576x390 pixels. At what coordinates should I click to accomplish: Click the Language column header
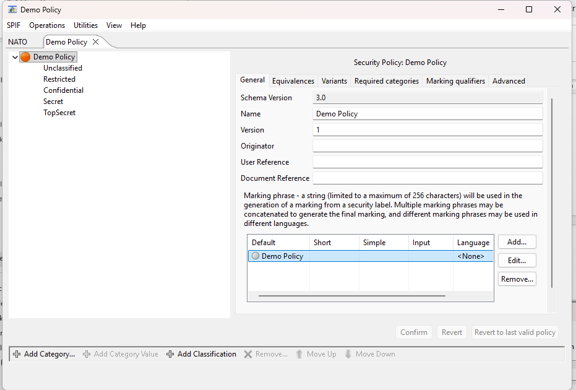473,242
